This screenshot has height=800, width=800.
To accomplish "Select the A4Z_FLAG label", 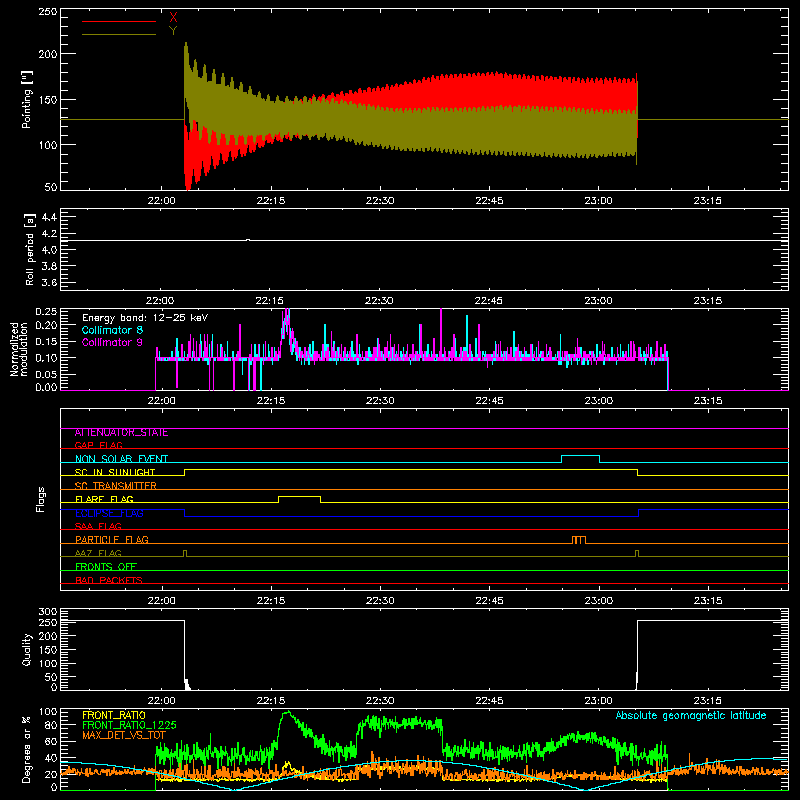I will click(x=98, y=553).
